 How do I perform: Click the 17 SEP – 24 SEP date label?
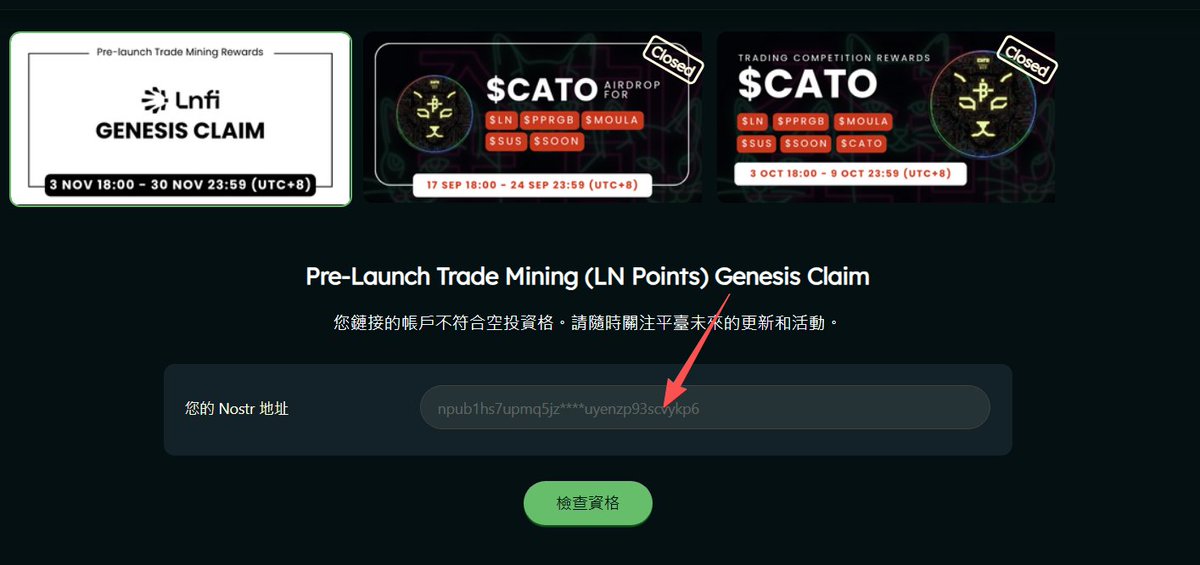(533, 185)
